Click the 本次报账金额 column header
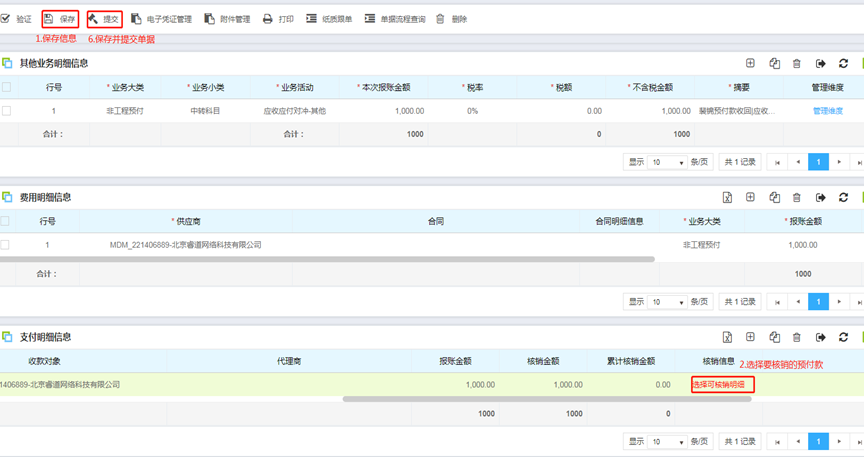Viewport: 864px width, 457px height. click(x=384, y=87)
